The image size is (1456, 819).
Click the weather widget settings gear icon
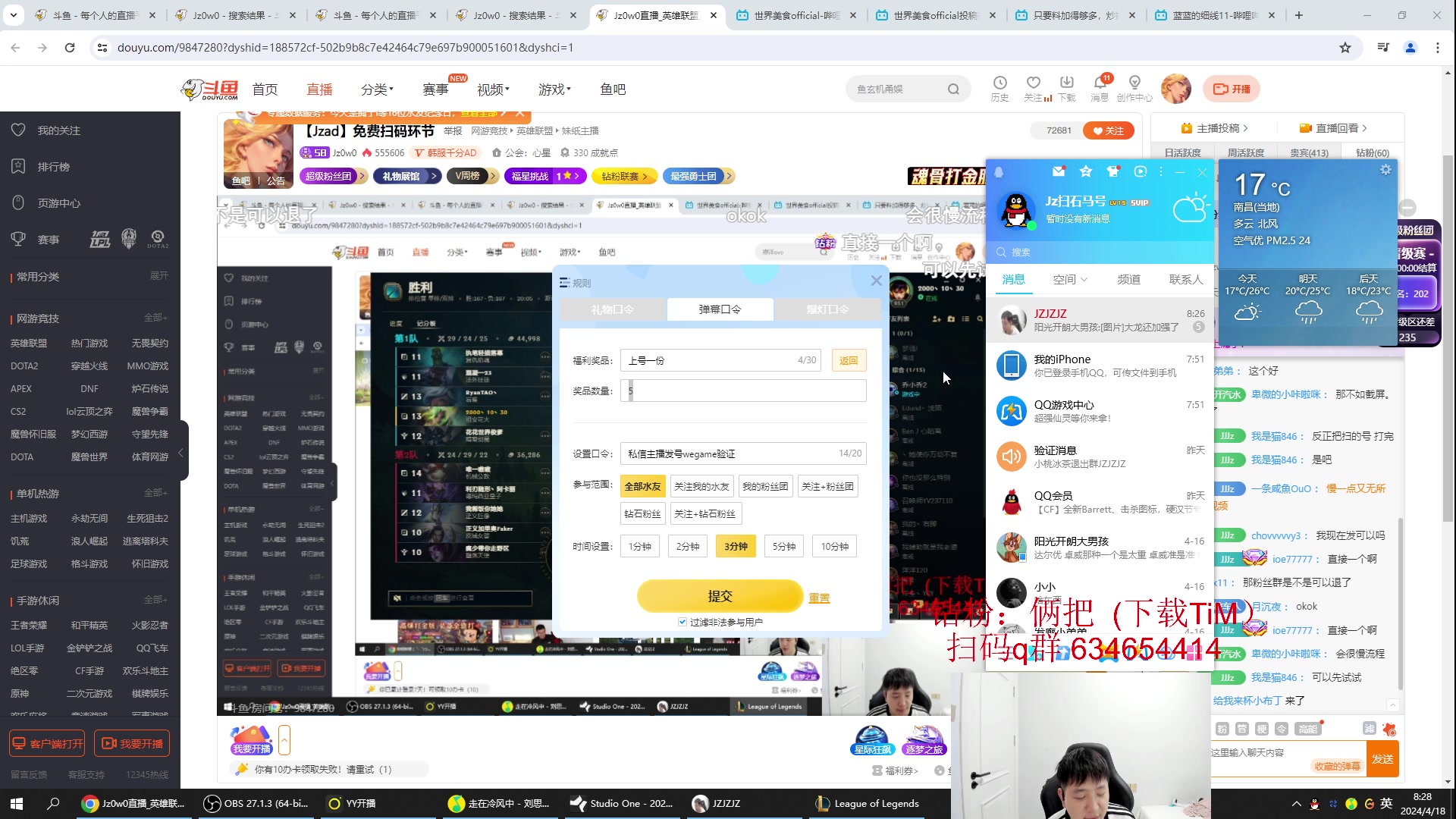[1385, 169]
